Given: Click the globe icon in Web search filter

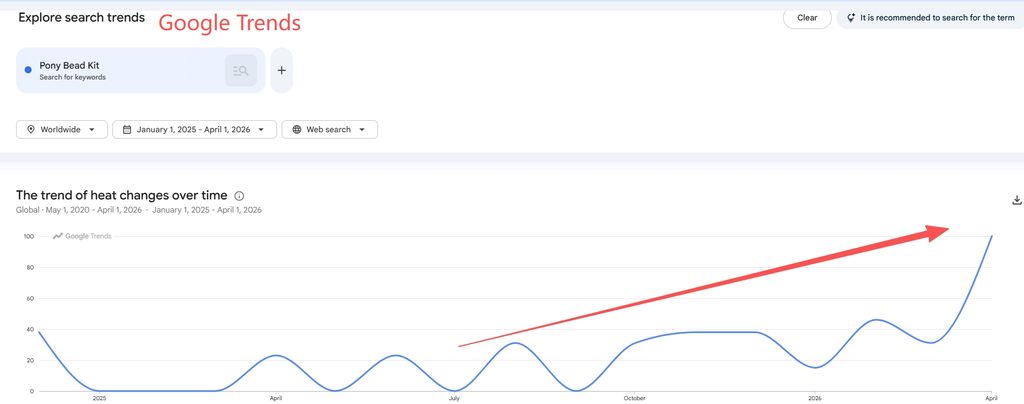Looking at the screenshot, I should (x=296, y=129).
